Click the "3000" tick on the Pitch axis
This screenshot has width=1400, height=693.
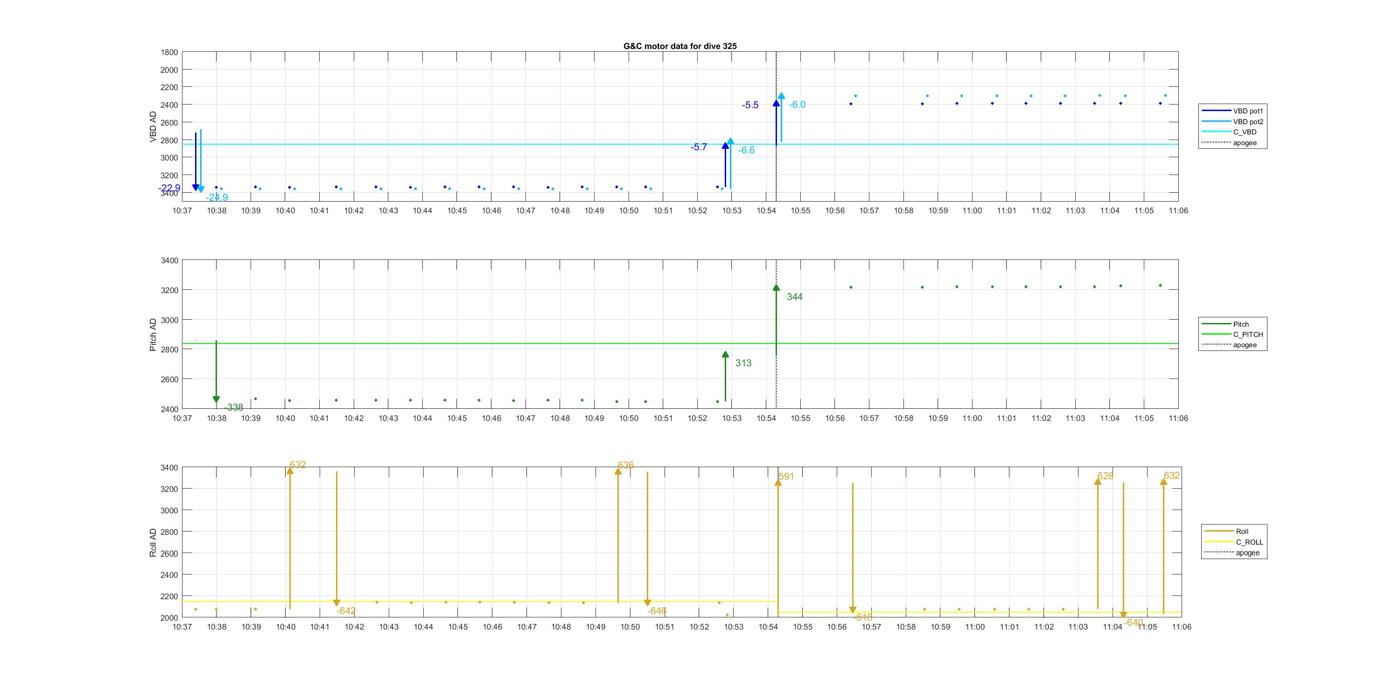[x=169, y=320]
